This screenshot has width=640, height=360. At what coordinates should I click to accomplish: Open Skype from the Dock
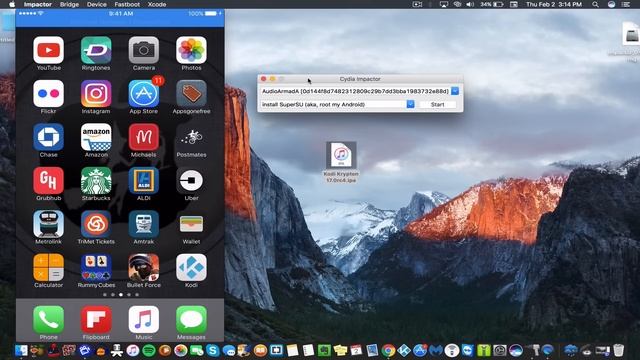click(213, 350)
